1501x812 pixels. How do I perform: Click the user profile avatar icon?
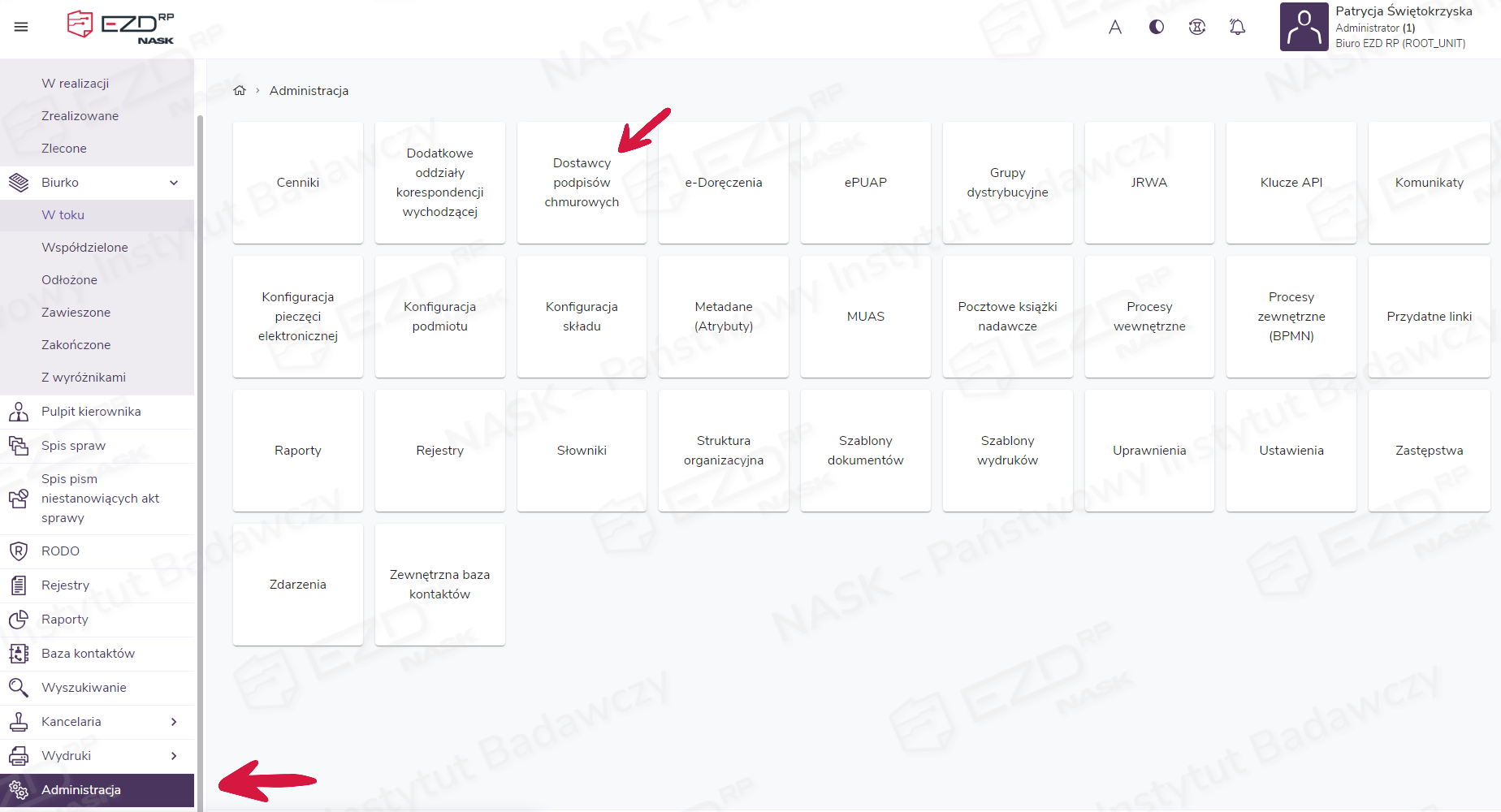(x=1304, y=27)
